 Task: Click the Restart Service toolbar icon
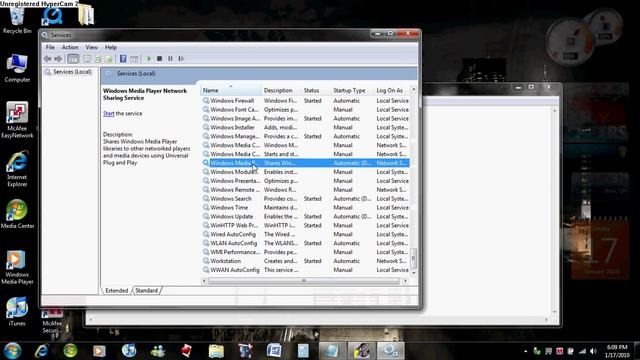pyautogui.click(x=181, y=59)
